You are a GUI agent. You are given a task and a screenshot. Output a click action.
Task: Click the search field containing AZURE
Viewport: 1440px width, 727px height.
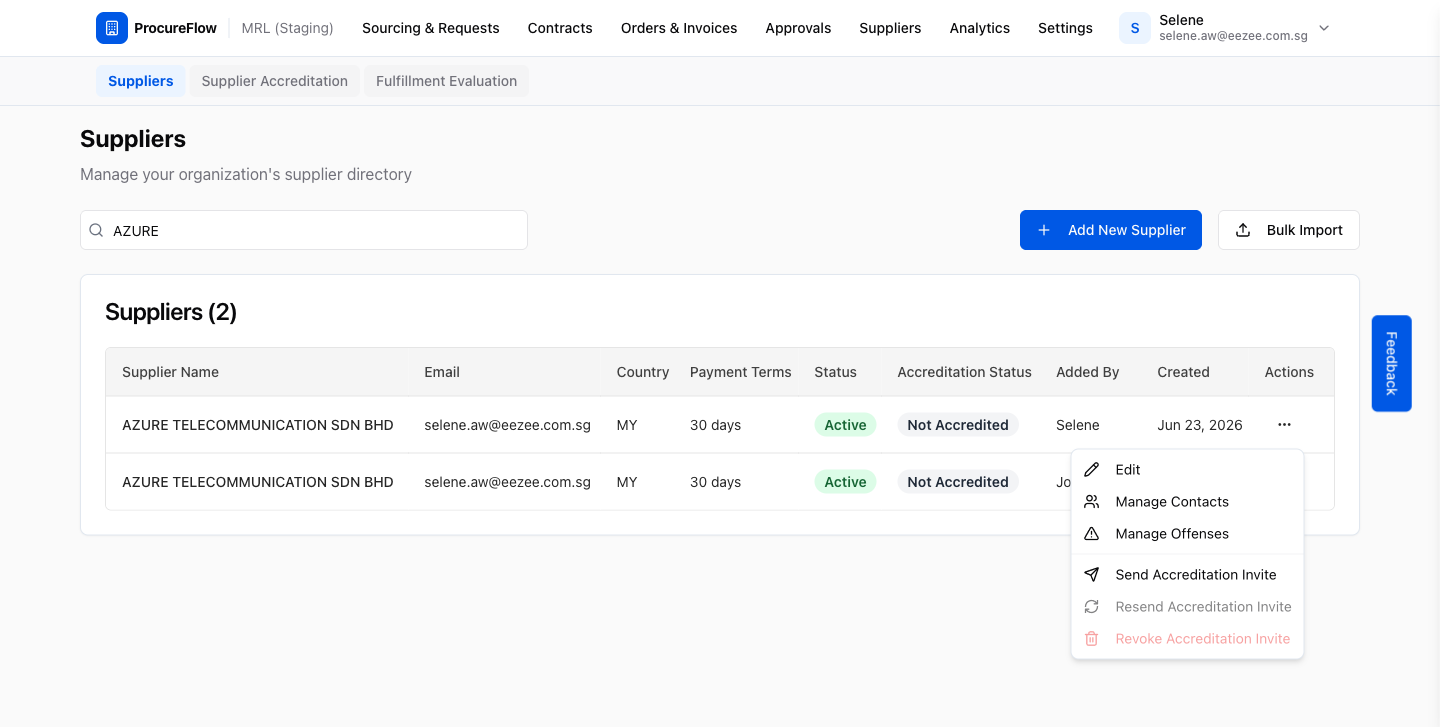coord(304,230)
